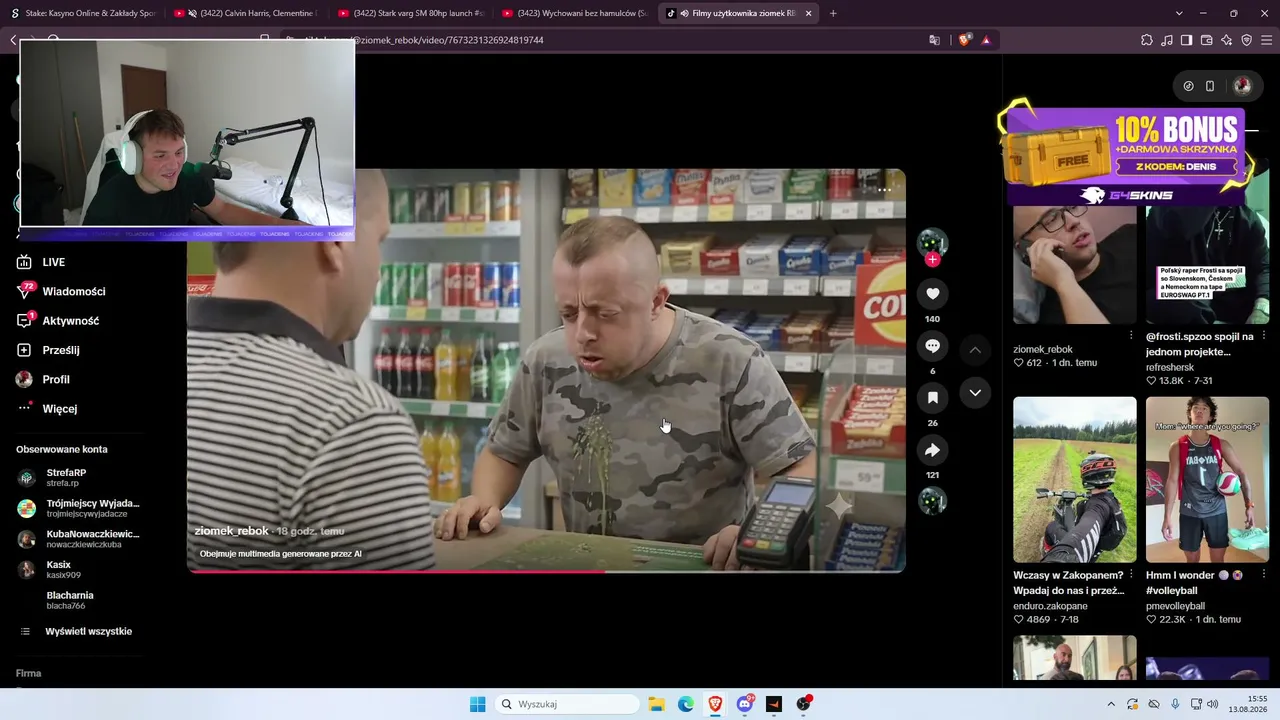Open Leo AI sparkle icon
Screen dimensions: 1280x720
[1226, 40]
